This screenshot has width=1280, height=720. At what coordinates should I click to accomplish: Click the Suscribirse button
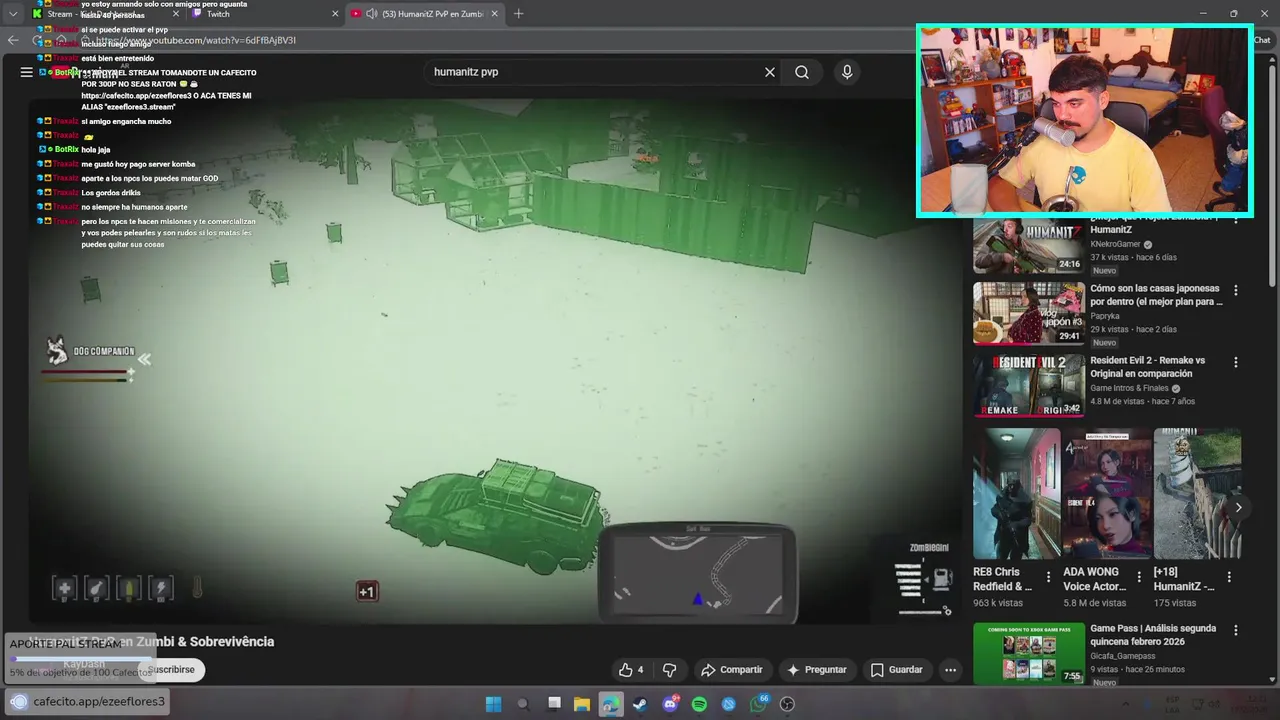coord(171,670)
